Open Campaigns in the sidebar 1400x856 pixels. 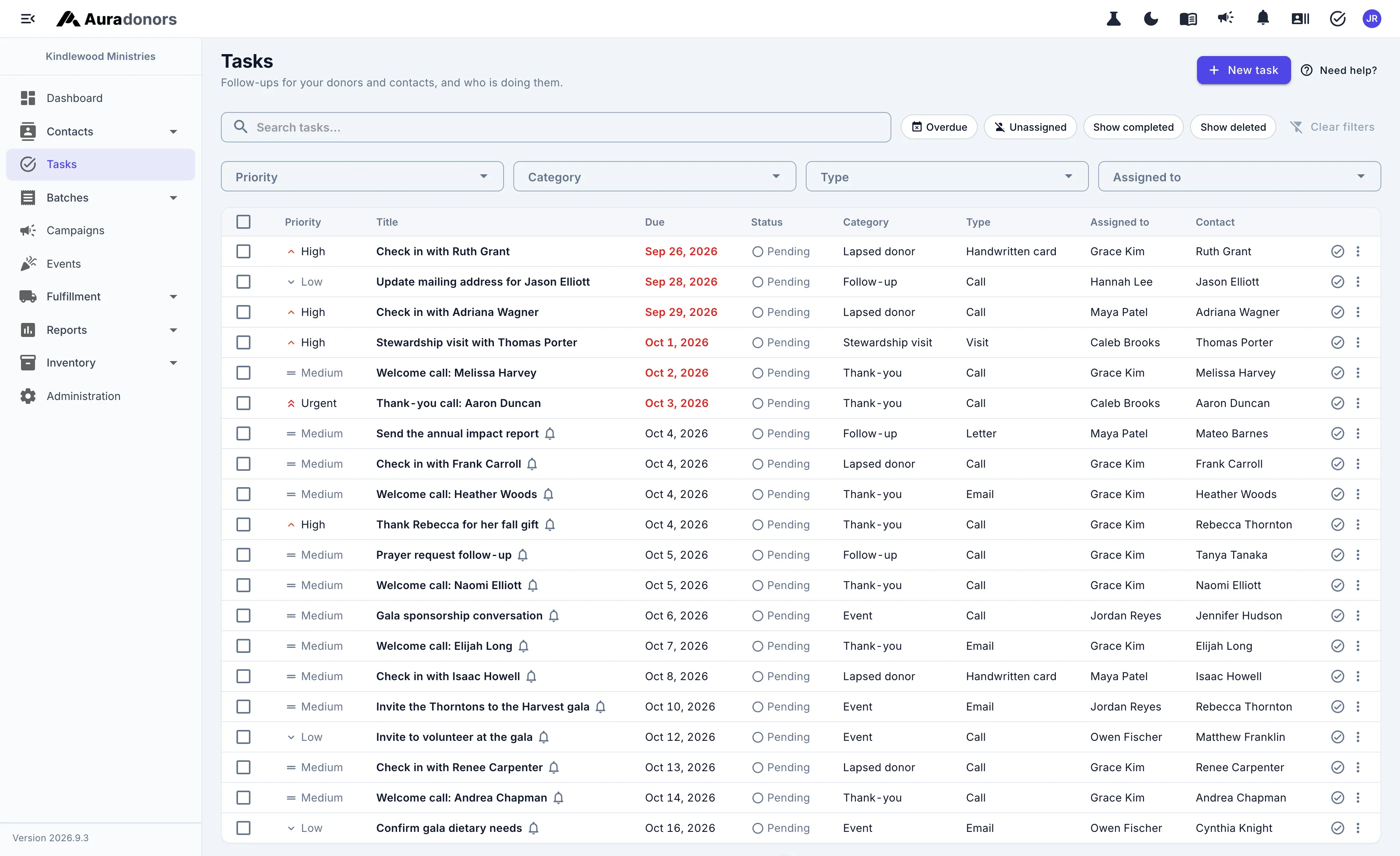(x=101, y=230)
